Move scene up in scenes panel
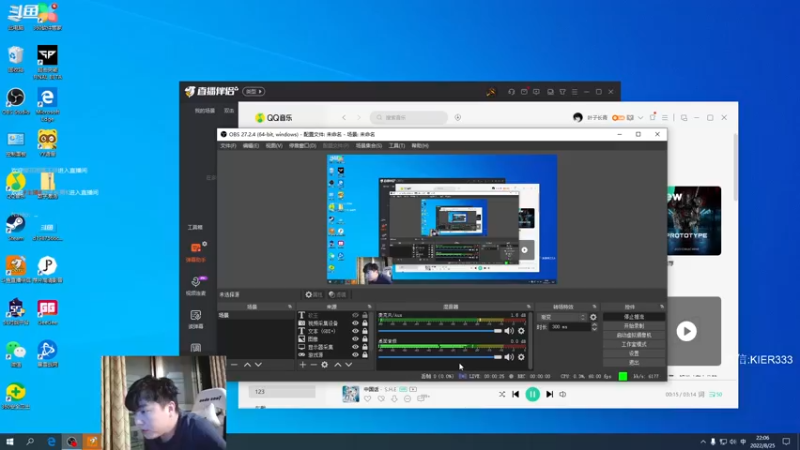Image resolution: width=800 pixels, height=450 pixels. [x=247, y=365]
